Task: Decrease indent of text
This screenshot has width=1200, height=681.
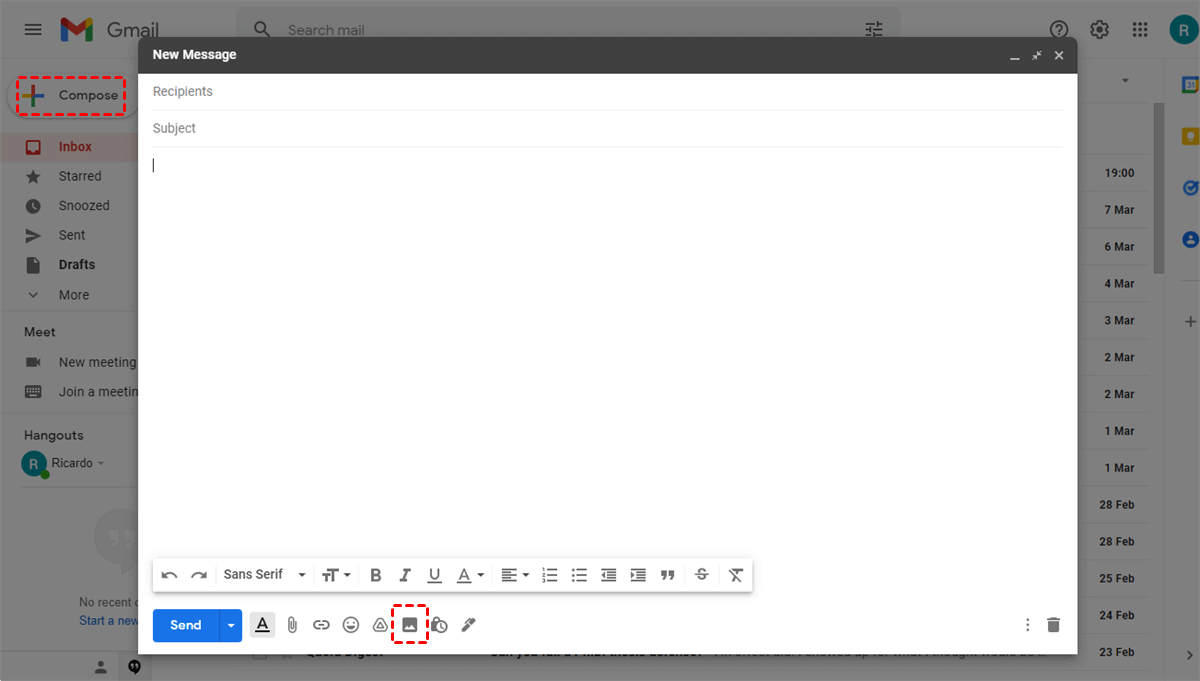Action: pyautogui.click(x=608, y=575)
